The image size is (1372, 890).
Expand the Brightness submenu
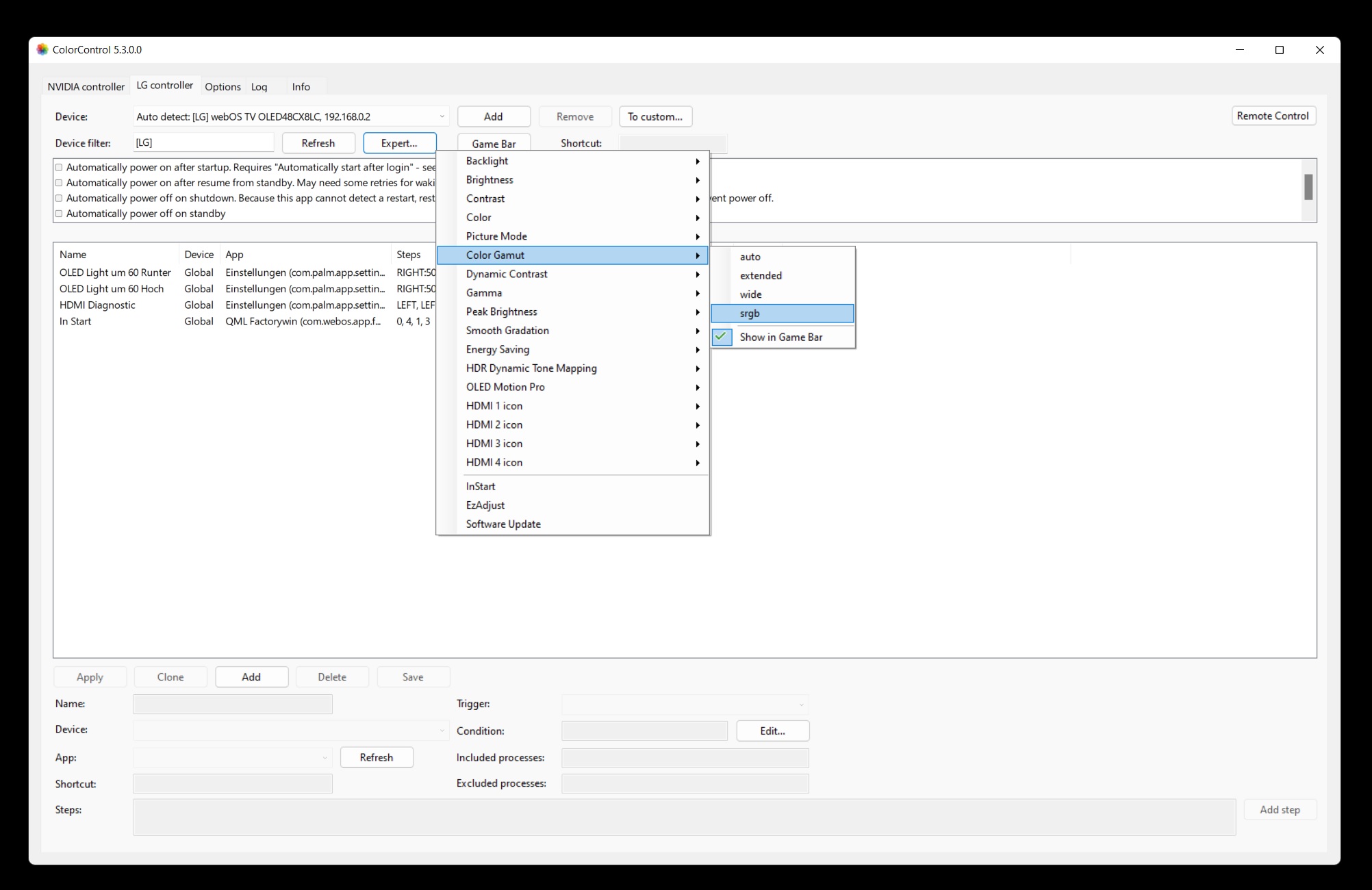pos(573,180)
